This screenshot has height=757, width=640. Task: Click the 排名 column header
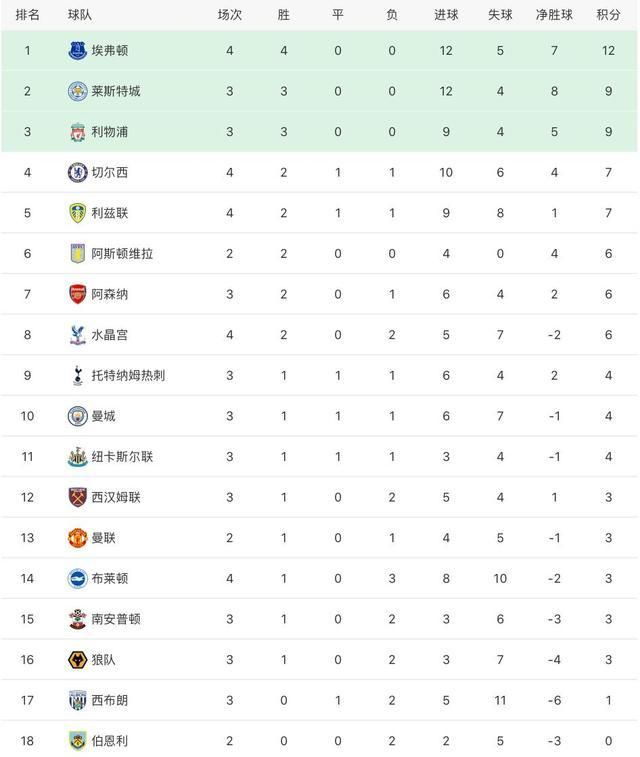click(28, 15)
